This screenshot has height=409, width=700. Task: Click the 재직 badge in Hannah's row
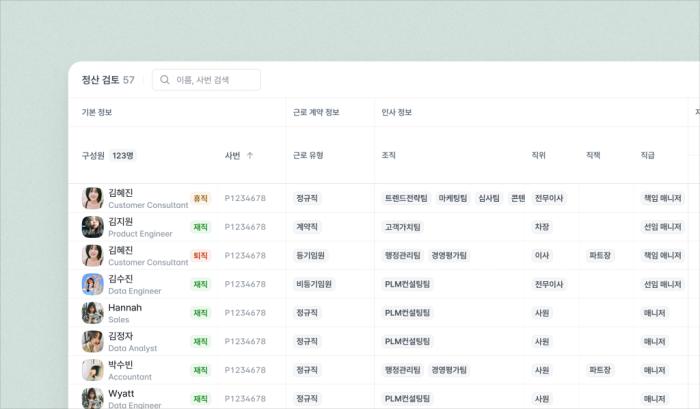(200, 313)
